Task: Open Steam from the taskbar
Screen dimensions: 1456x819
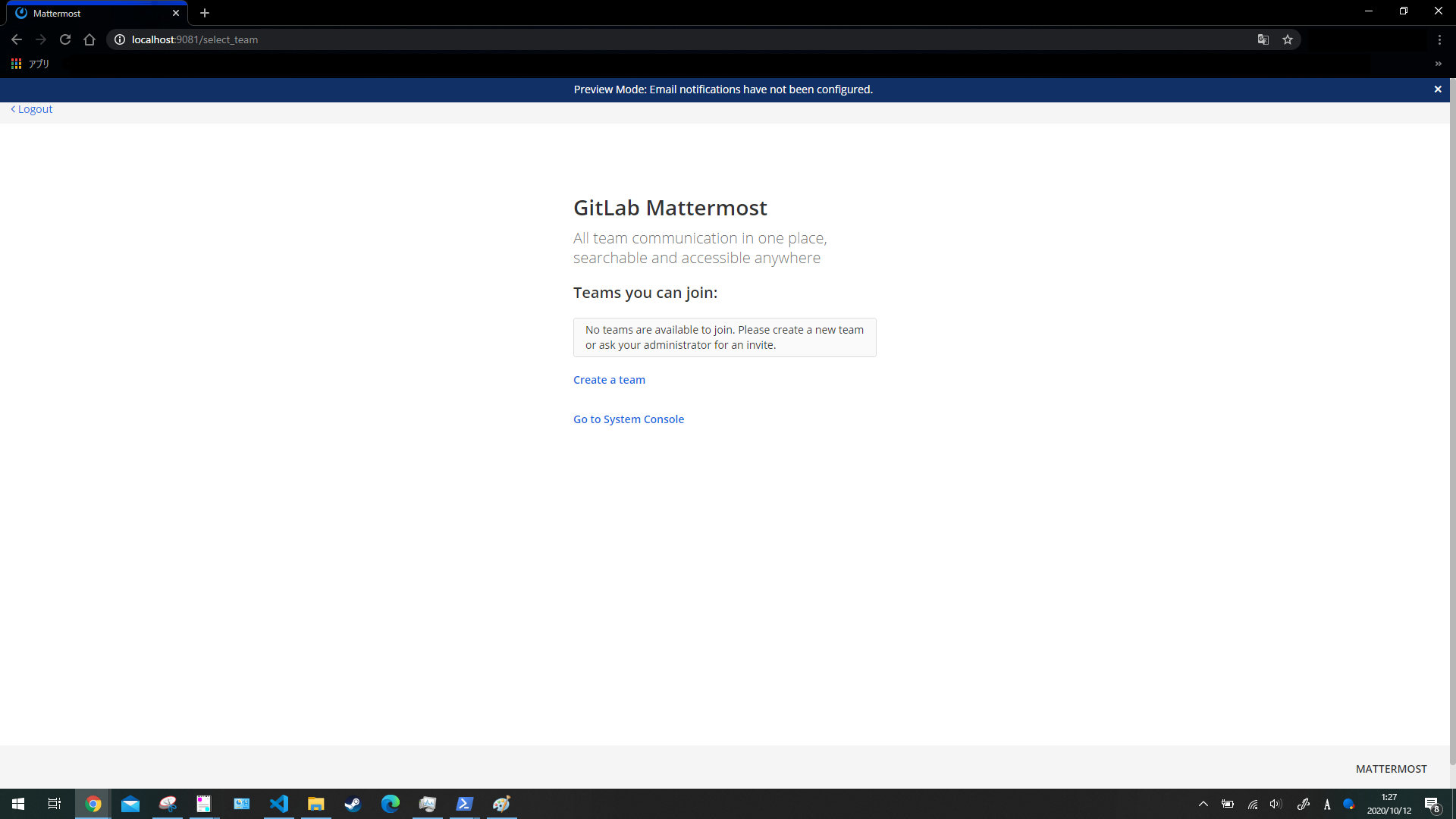Action: [x=353, y=804]
